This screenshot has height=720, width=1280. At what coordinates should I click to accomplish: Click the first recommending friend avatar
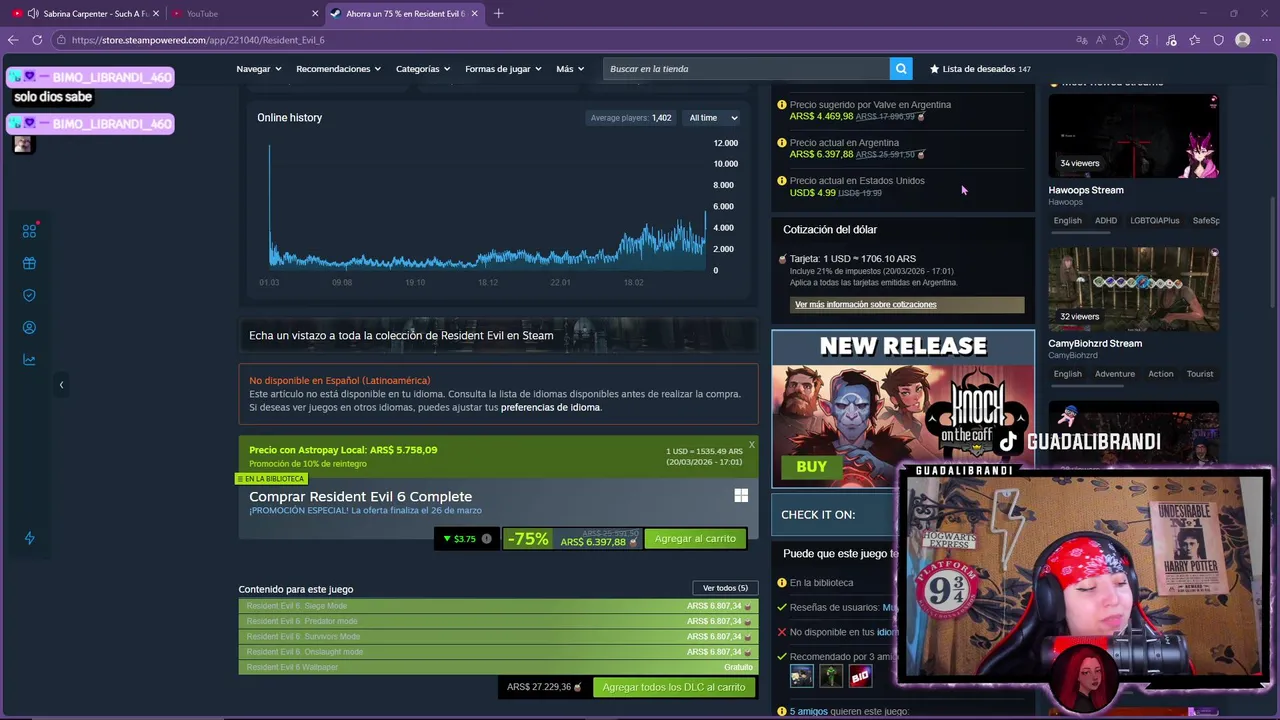click(801, 677)
